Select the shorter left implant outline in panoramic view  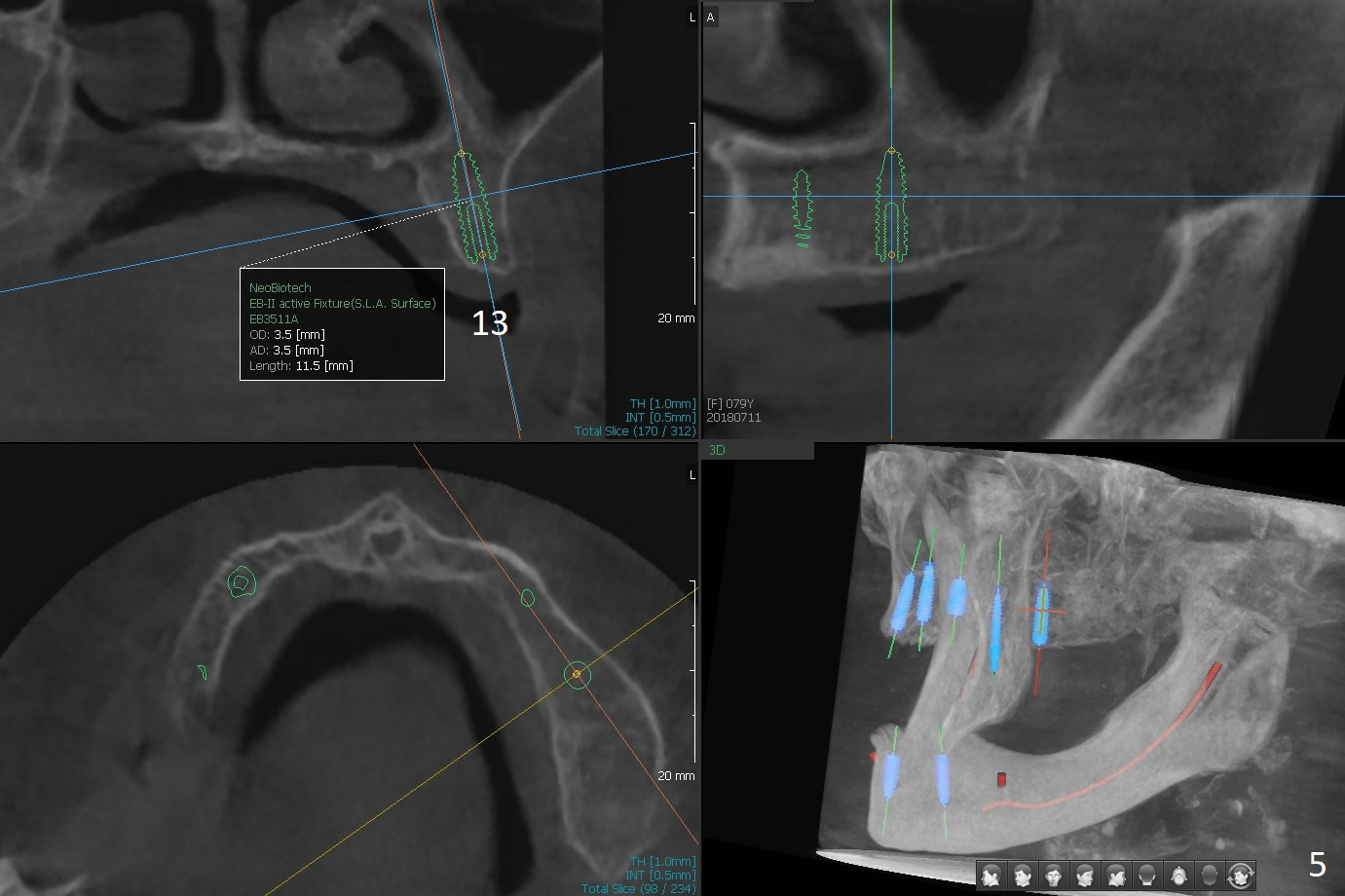tap(803, 207)
